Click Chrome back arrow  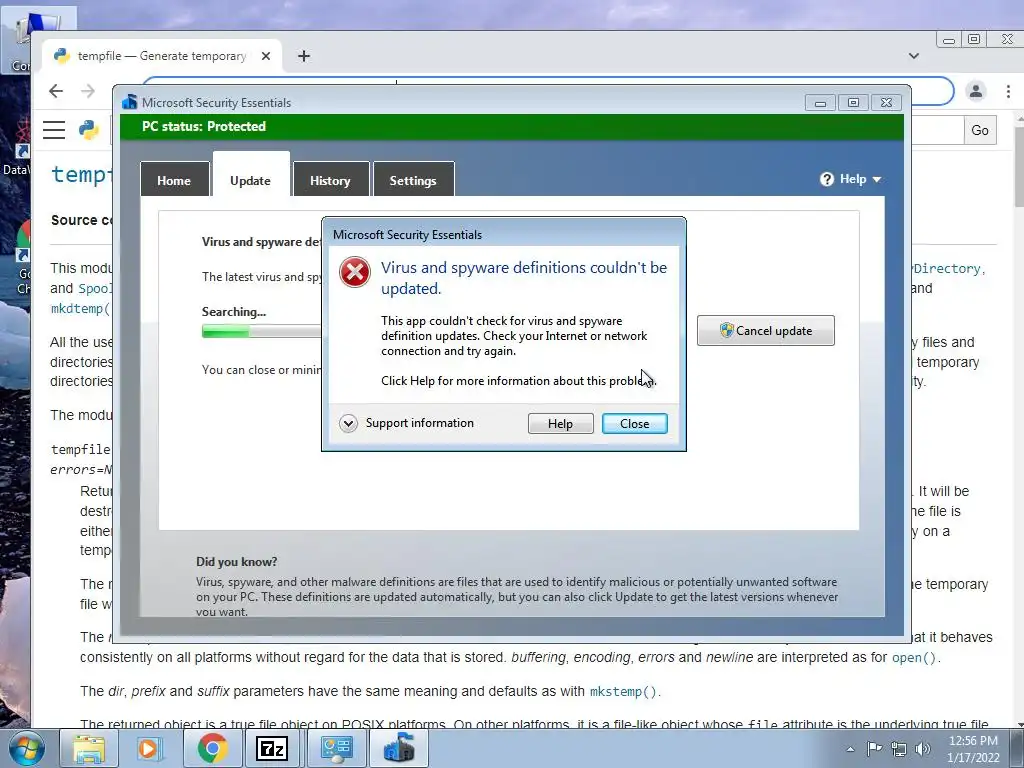pyautogui.click(x=56, y=91)
